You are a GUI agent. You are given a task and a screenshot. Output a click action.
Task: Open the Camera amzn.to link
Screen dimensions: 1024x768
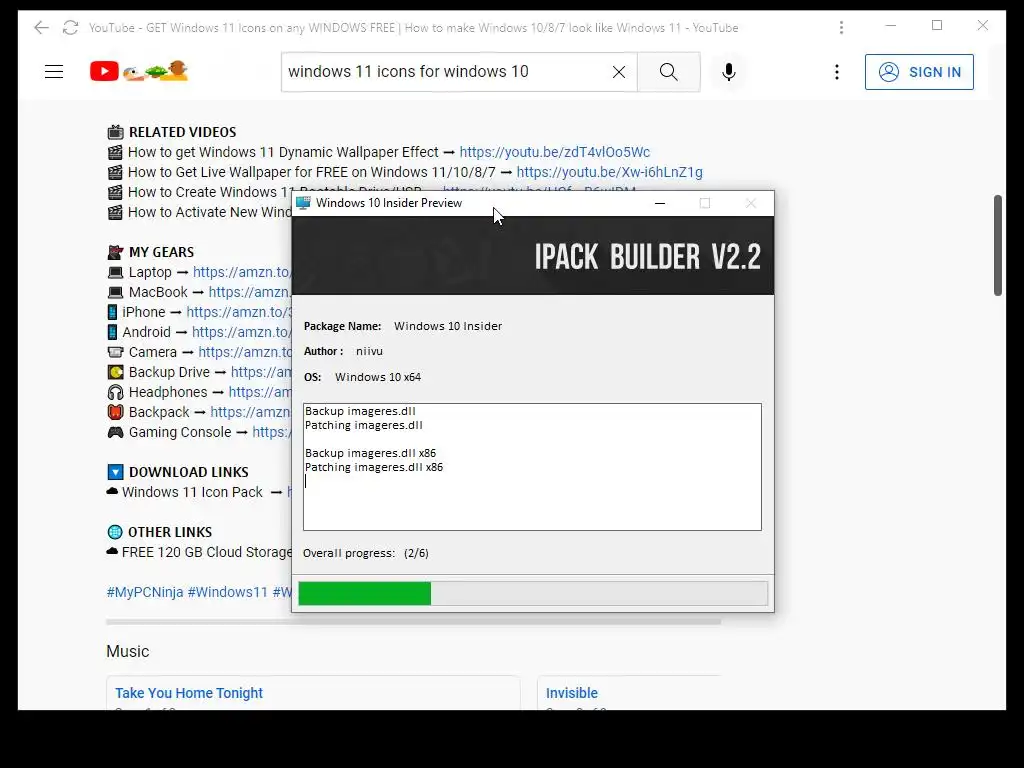click(245, 353)
